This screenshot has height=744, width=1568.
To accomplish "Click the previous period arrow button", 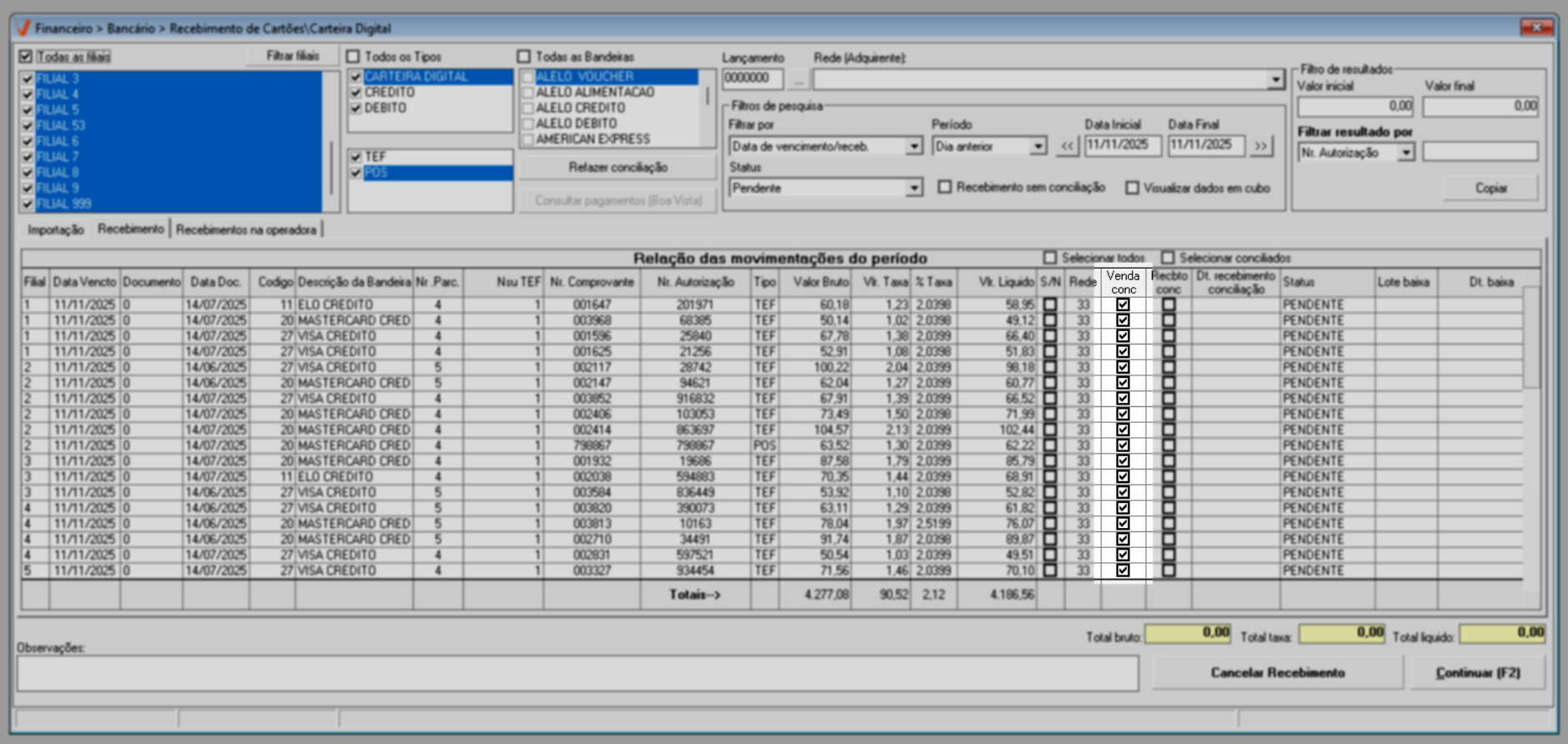I will 1068,146.
